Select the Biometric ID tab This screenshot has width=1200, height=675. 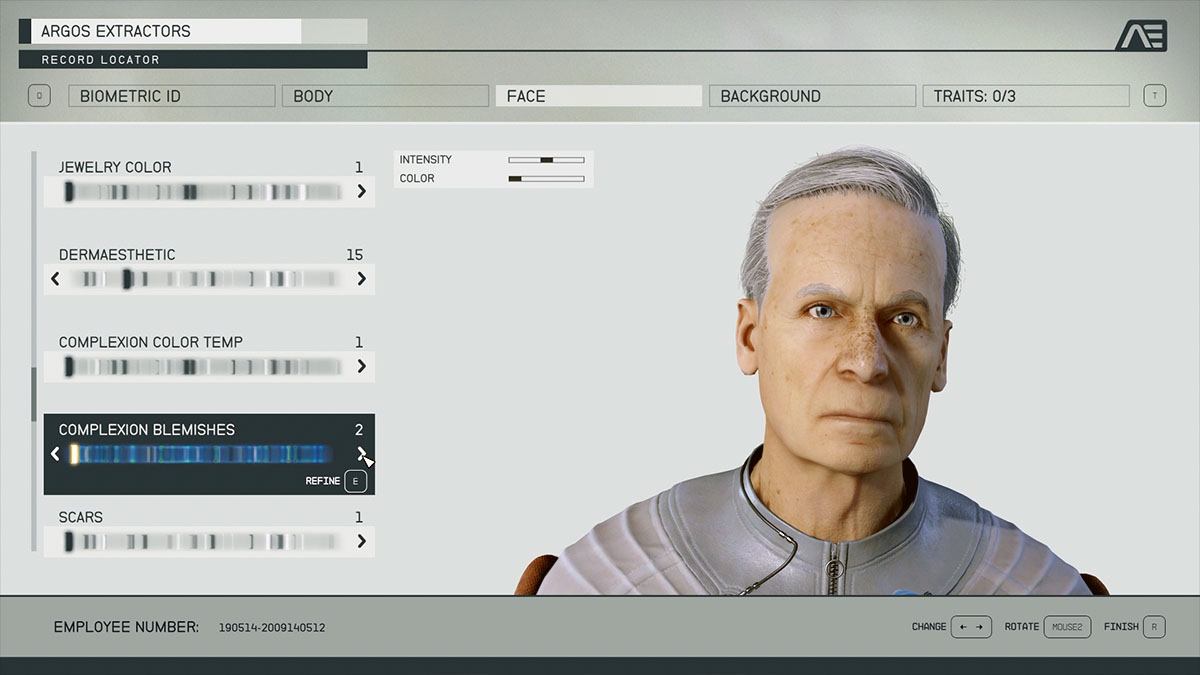(171, 95)
